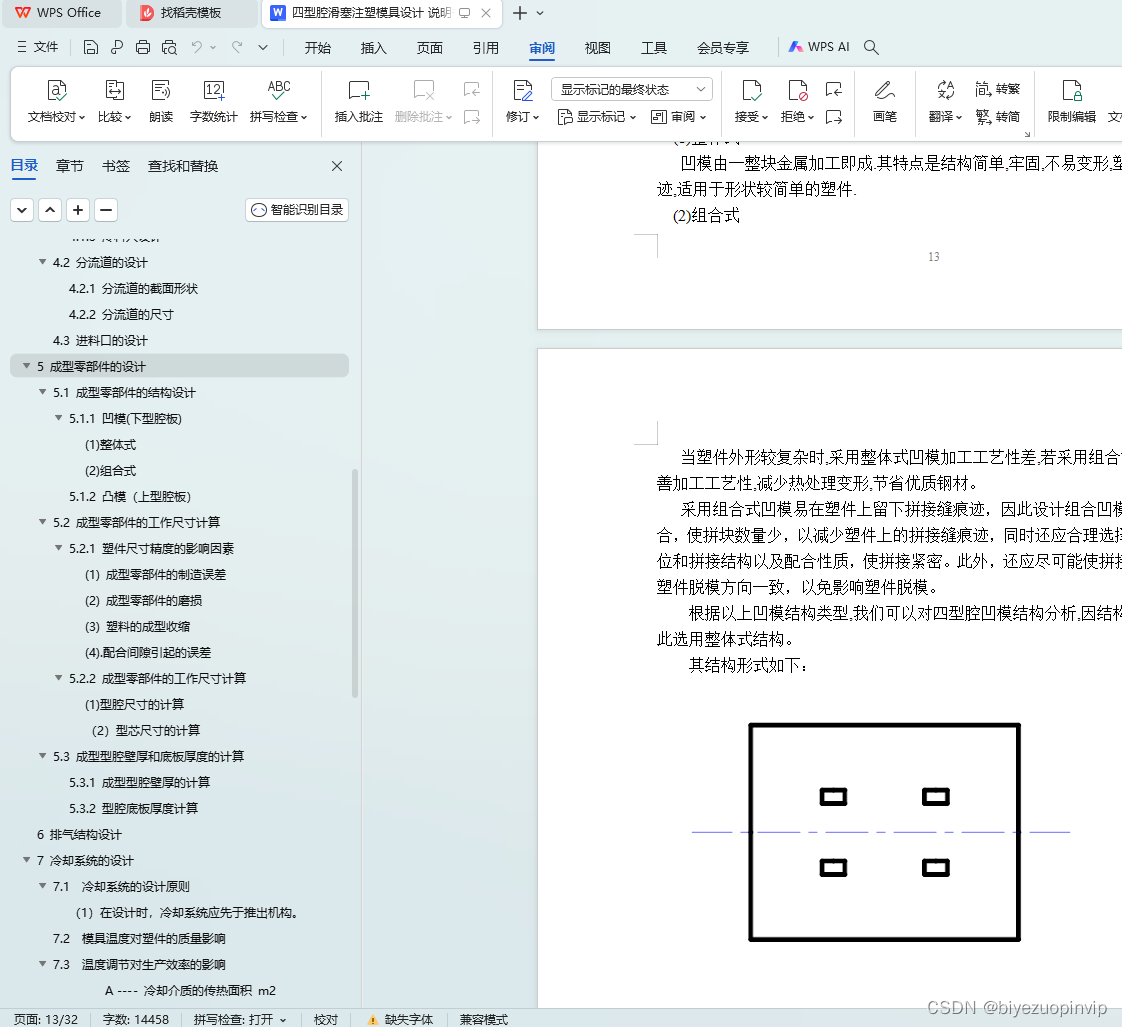This screenshot has width=1122, height=1027.
Task: Click the 拒绝 reject change icon
Action: click(x=797, y=91)
